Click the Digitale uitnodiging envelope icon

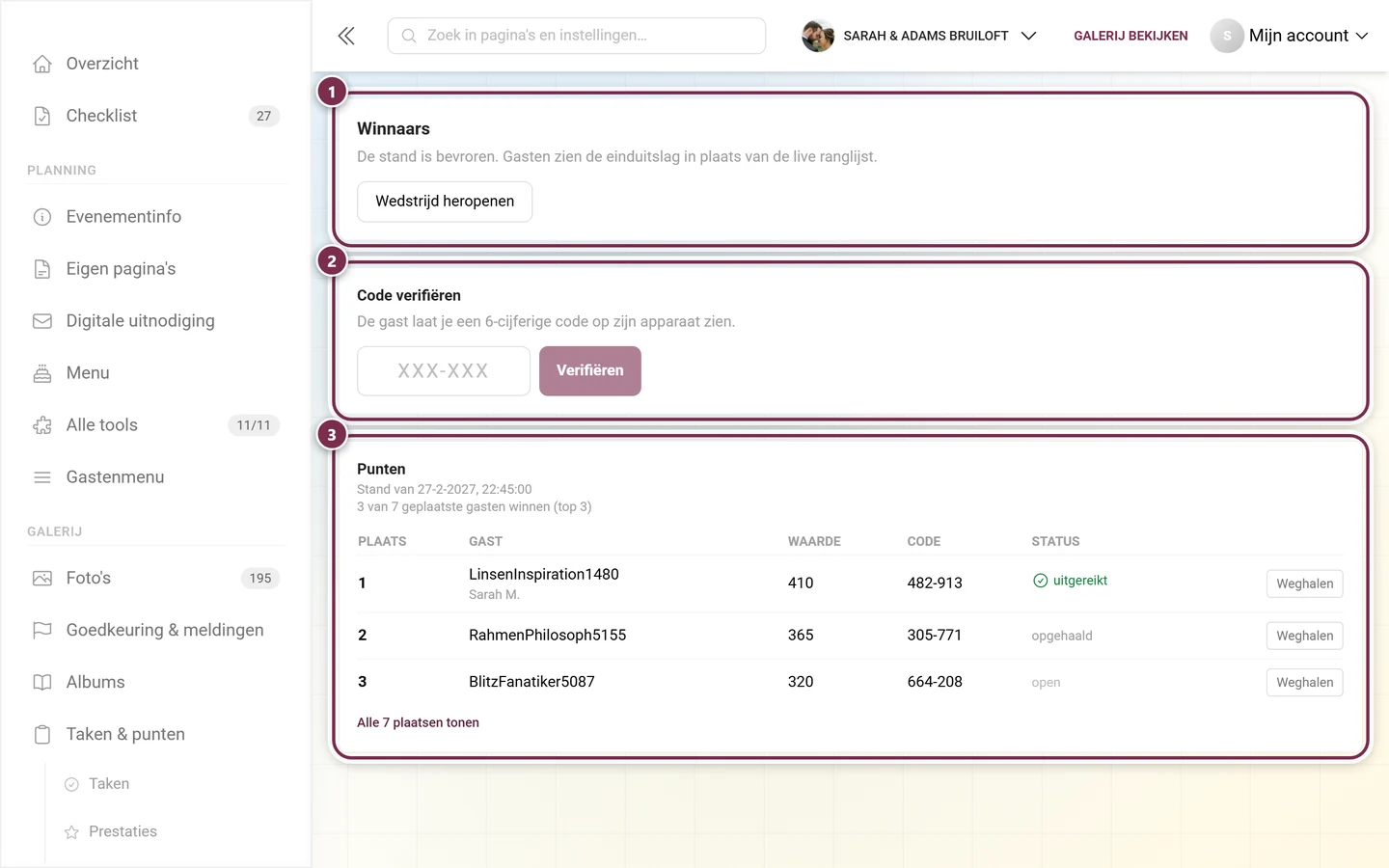coord(42,321)
